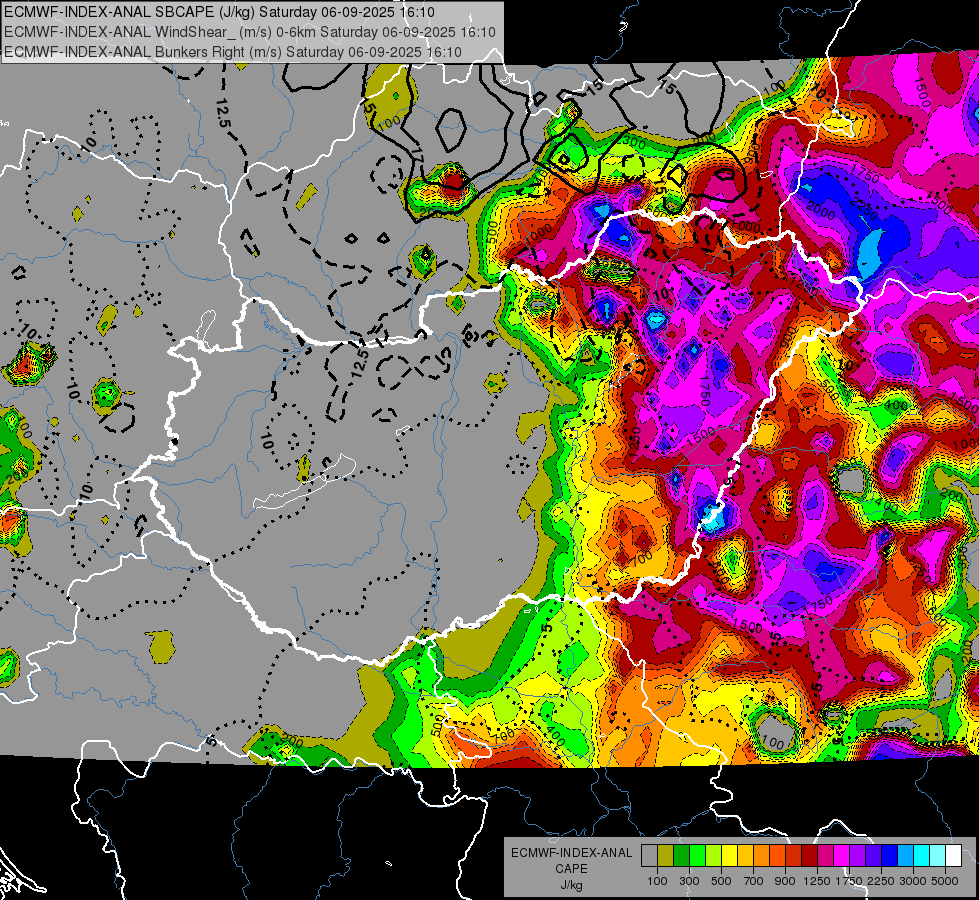Click the 2250 contour label on the map
The height and width of the screenshot is (900, 979).
(864, 210)
